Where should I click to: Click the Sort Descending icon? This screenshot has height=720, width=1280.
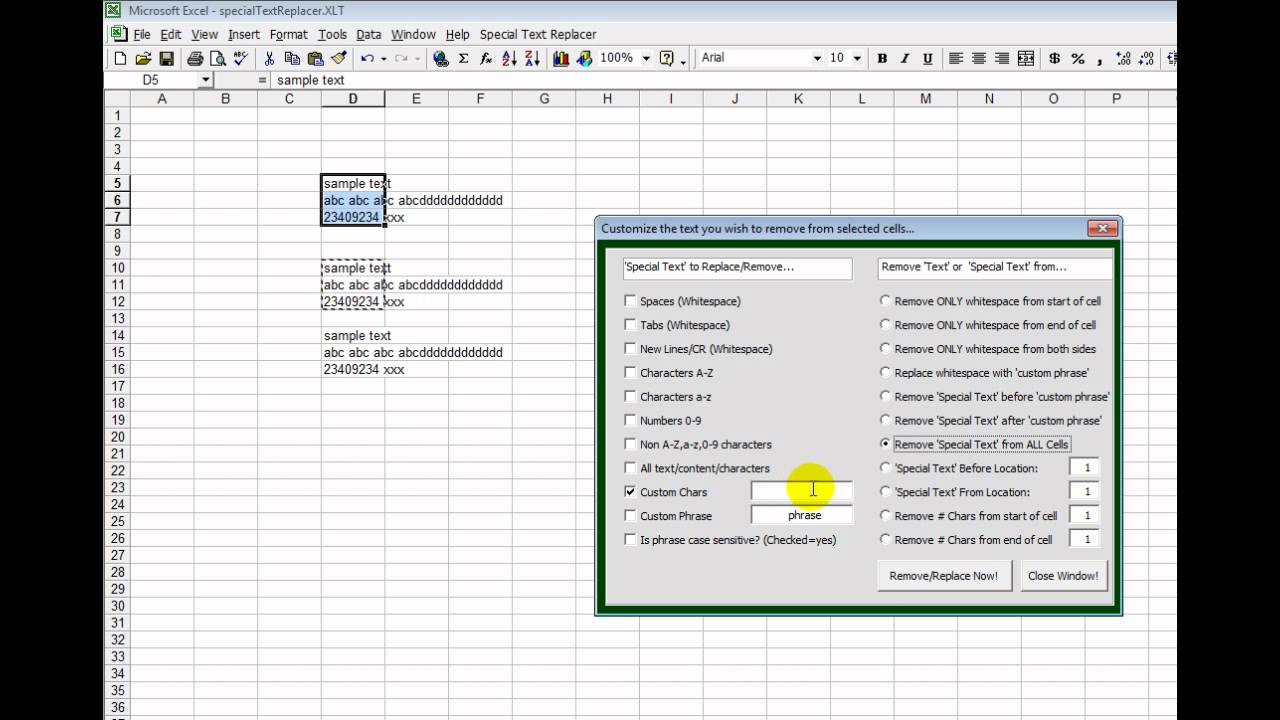coord(532,59)
